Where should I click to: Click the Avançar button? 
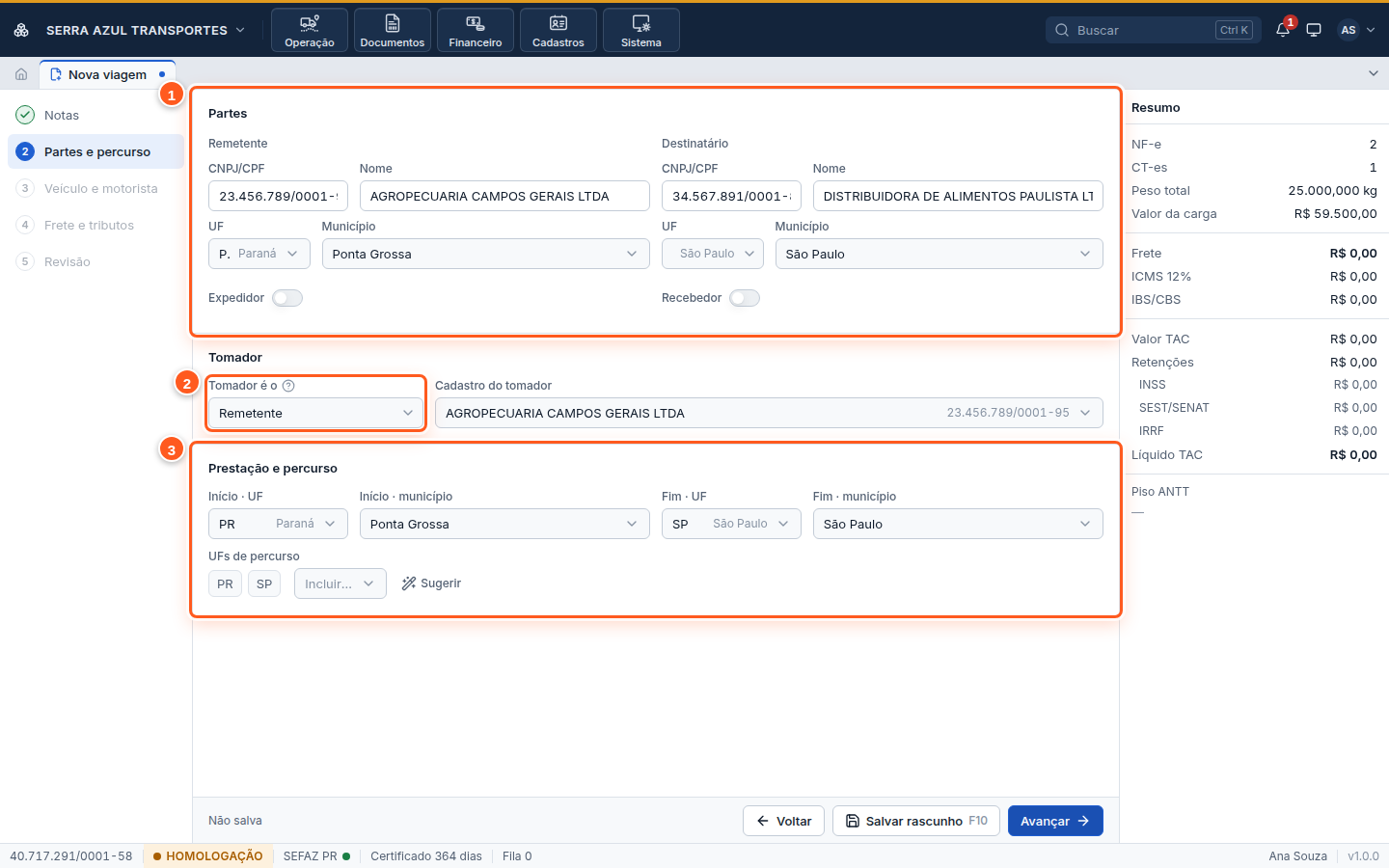pyautogui.click(x=1055, y=821)
